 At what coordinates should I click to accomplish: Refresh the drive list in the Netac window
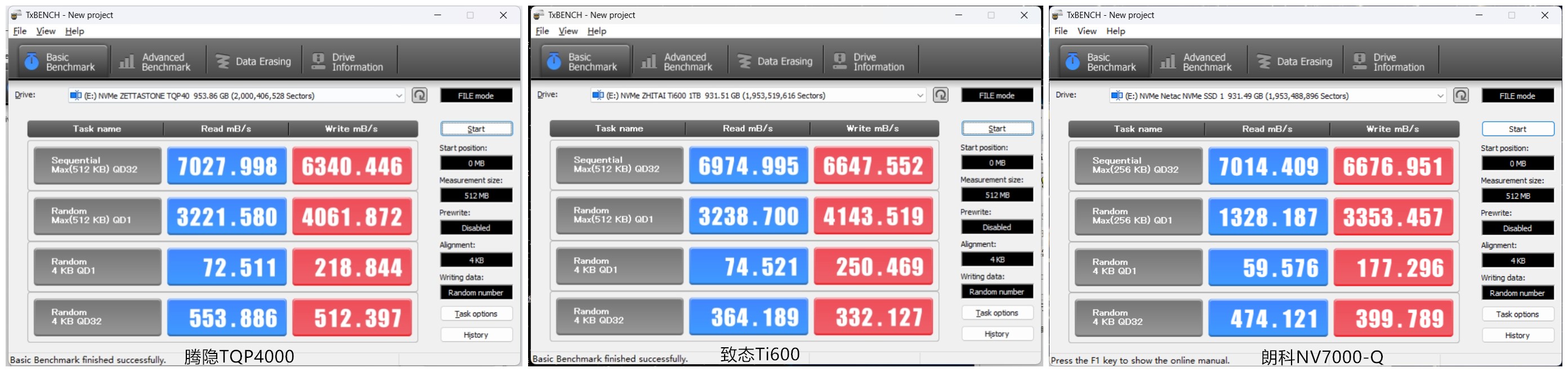pos(1461,96)
